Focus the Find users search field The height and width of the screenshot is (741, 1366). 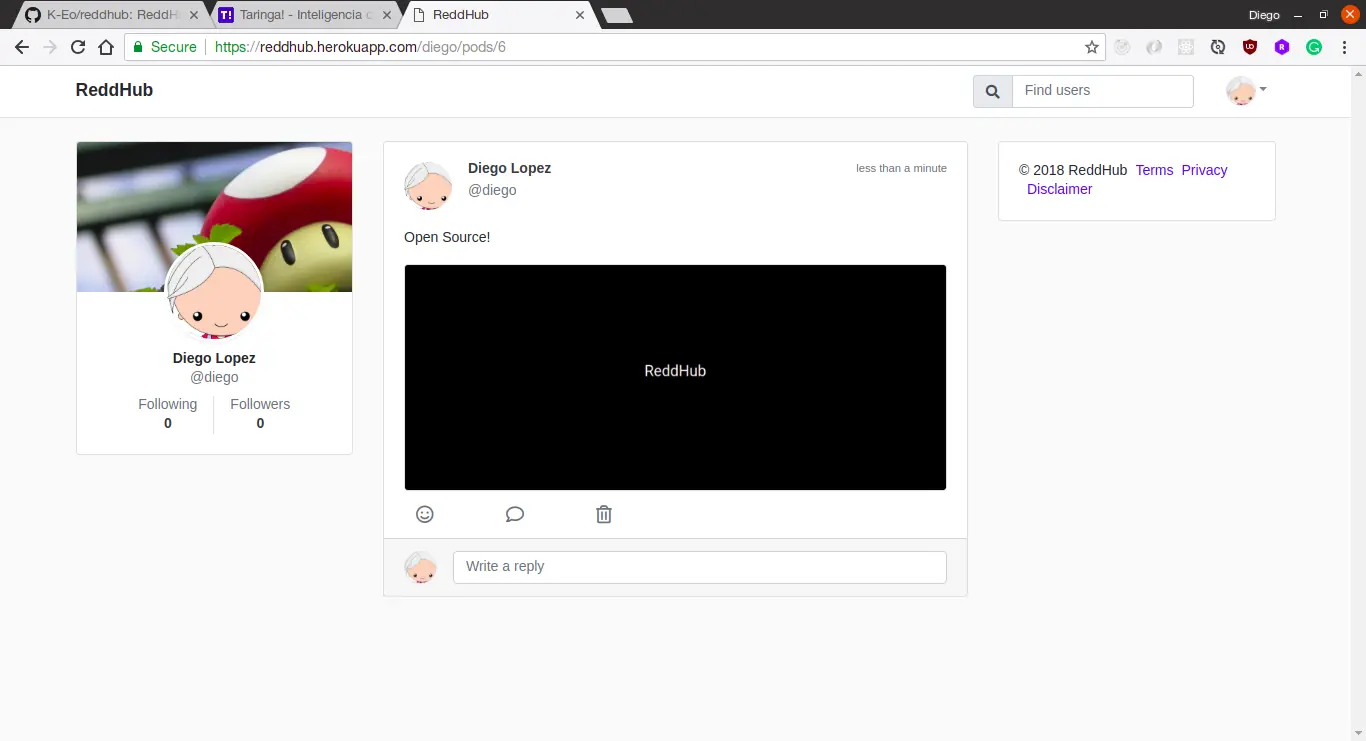[x=1103, y=91]
